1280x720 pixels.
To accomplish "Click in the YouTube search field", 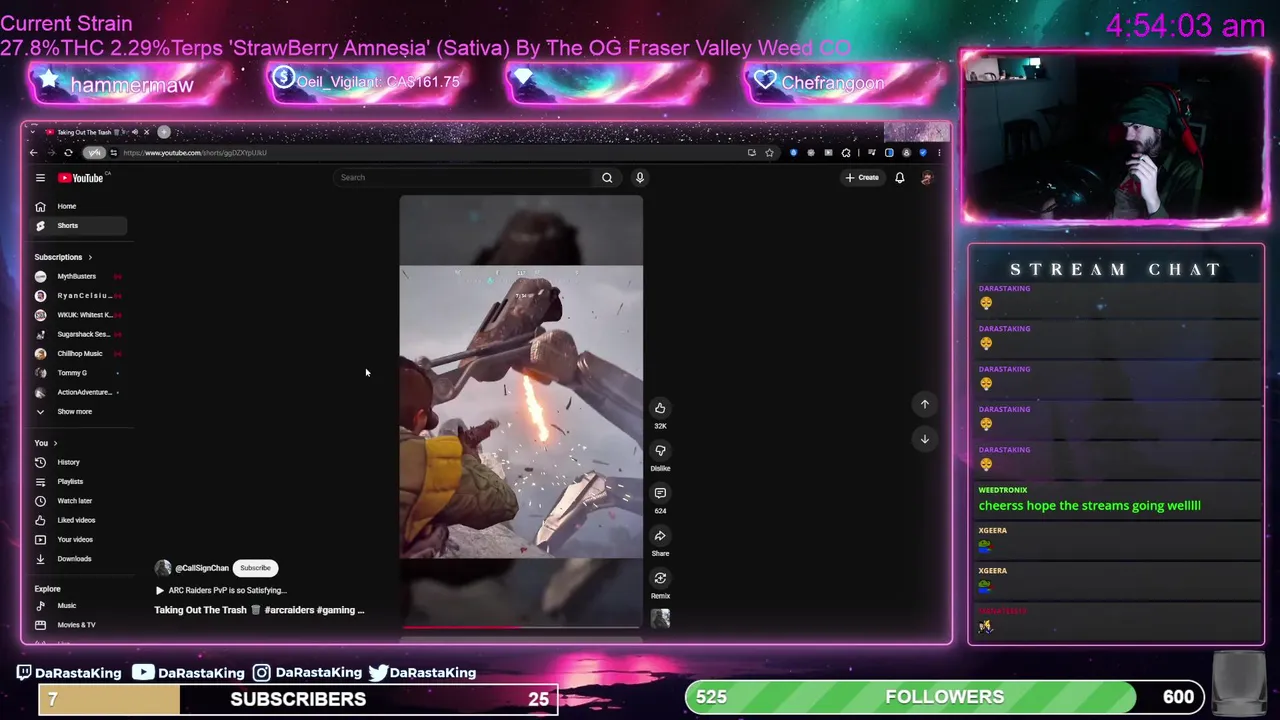I will point(465,178).
